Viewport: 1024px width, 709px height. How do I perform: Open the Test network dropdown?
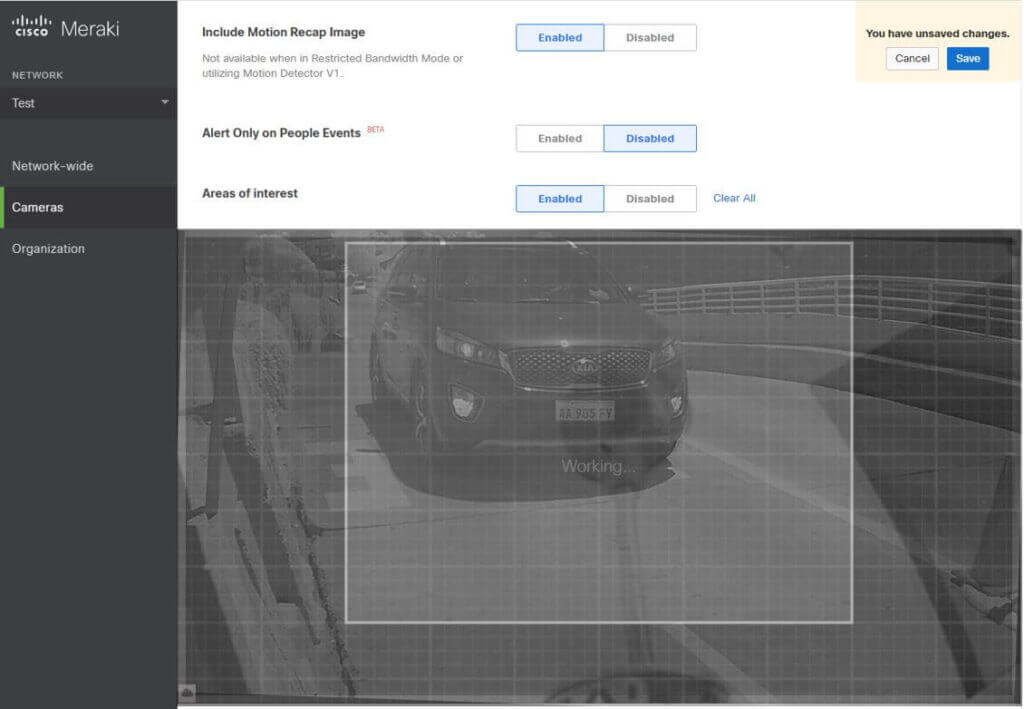point(89,103)
